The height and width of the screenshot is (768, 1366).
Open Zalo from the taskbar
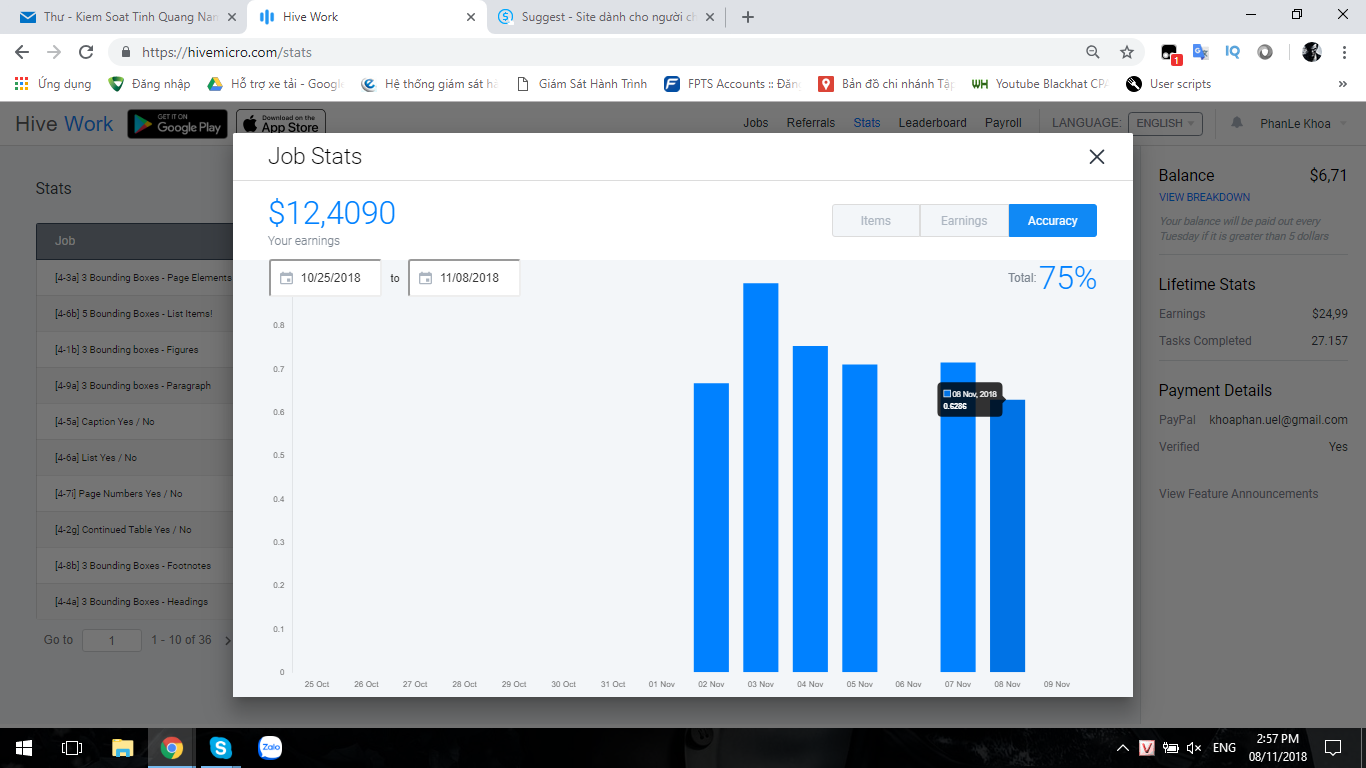click(269, 747)
